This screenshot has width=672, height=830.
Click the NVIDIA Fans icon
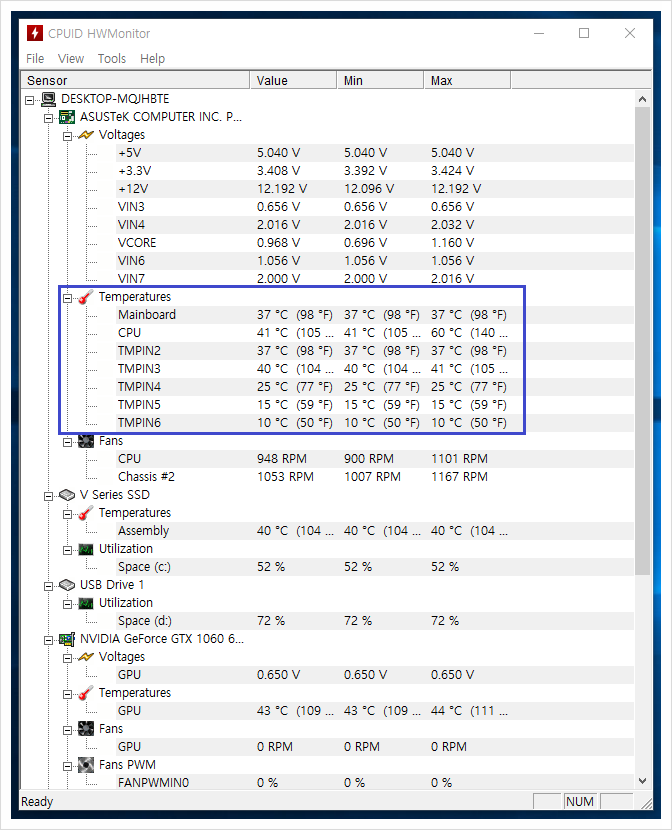(x=86, y=729)
